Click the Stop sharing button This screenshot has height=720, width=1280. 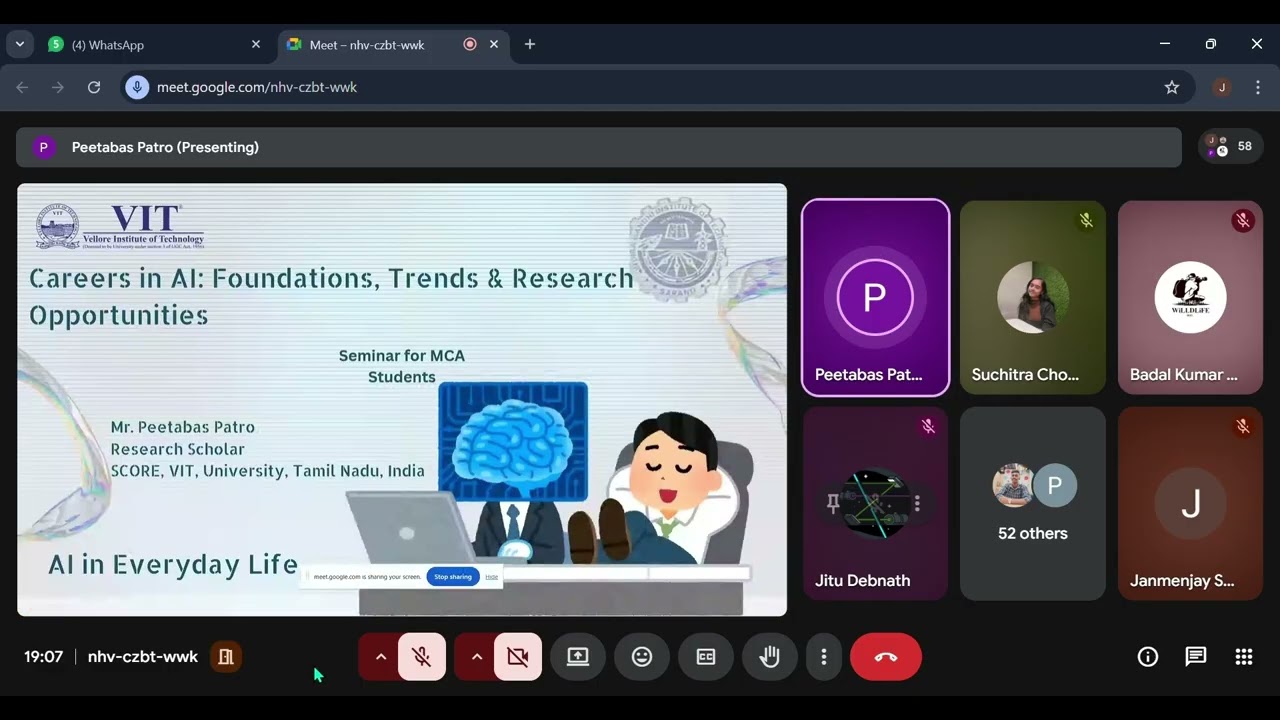(x=453, y=576)
